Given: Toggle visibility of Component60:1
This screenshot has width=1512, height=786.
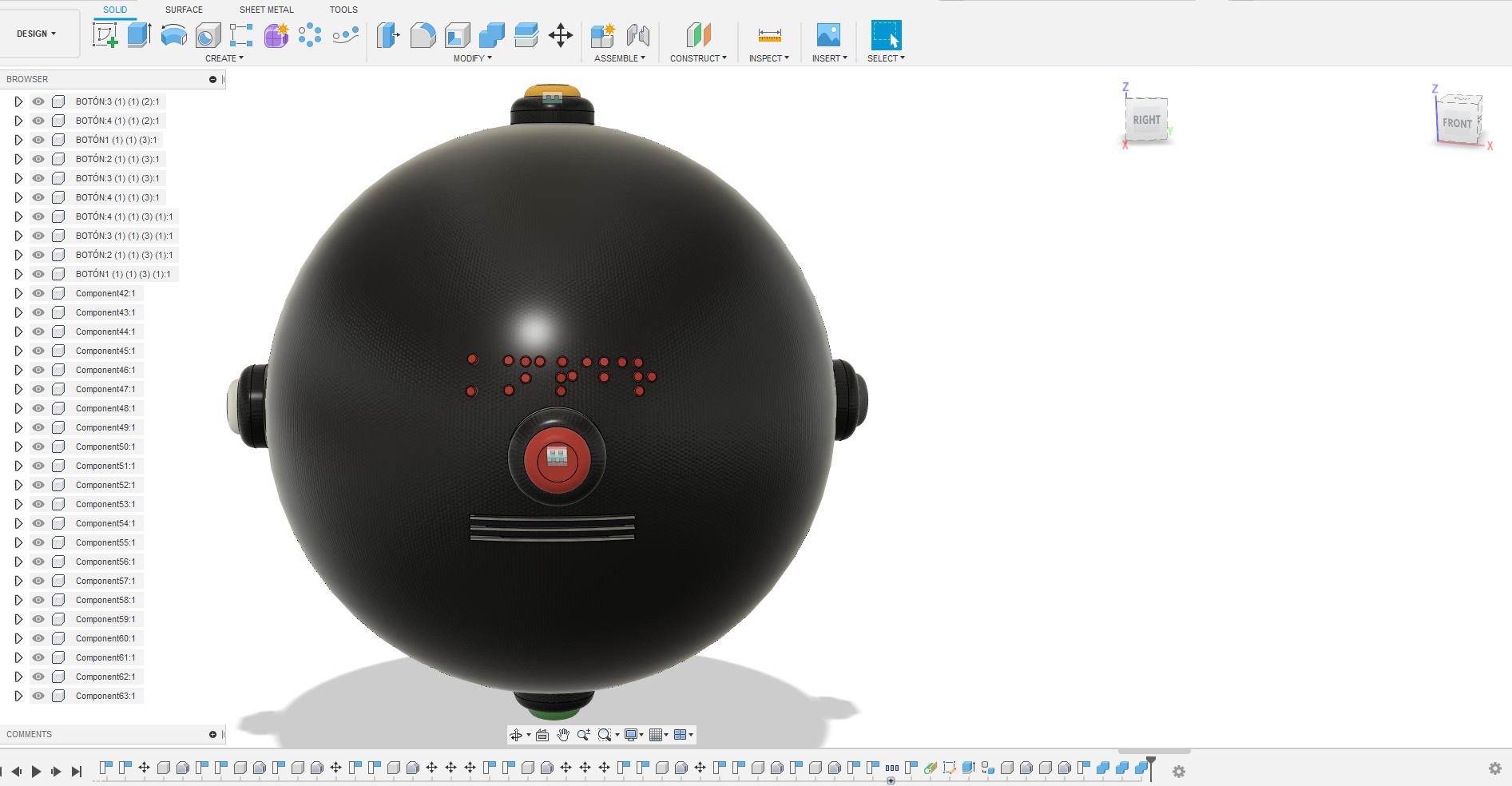Looking at the screenshot, I should click(38, 638).
